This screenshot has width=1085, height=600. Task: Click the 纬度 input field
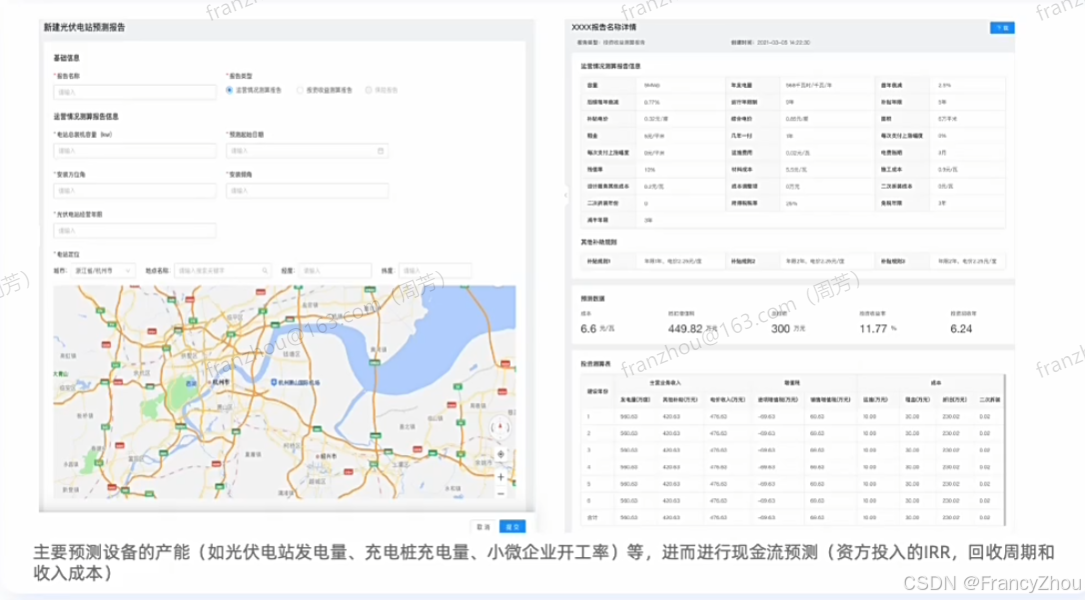(x=436, y=271)
